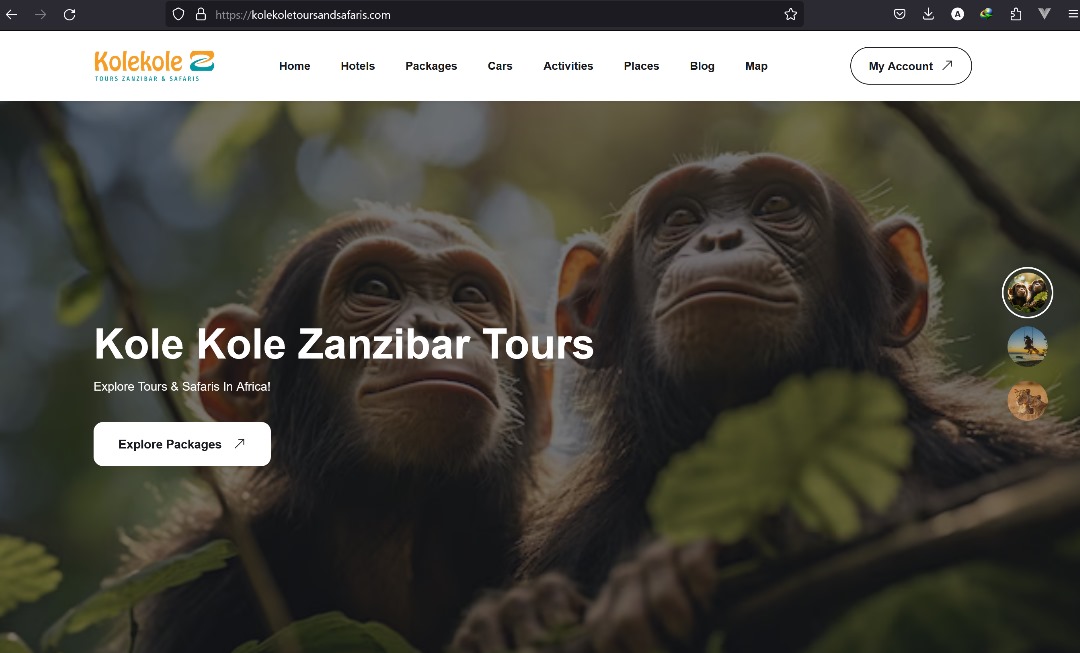Click the Explore Packages button
Screen dimensions: 1080x653
click(182, 444)
